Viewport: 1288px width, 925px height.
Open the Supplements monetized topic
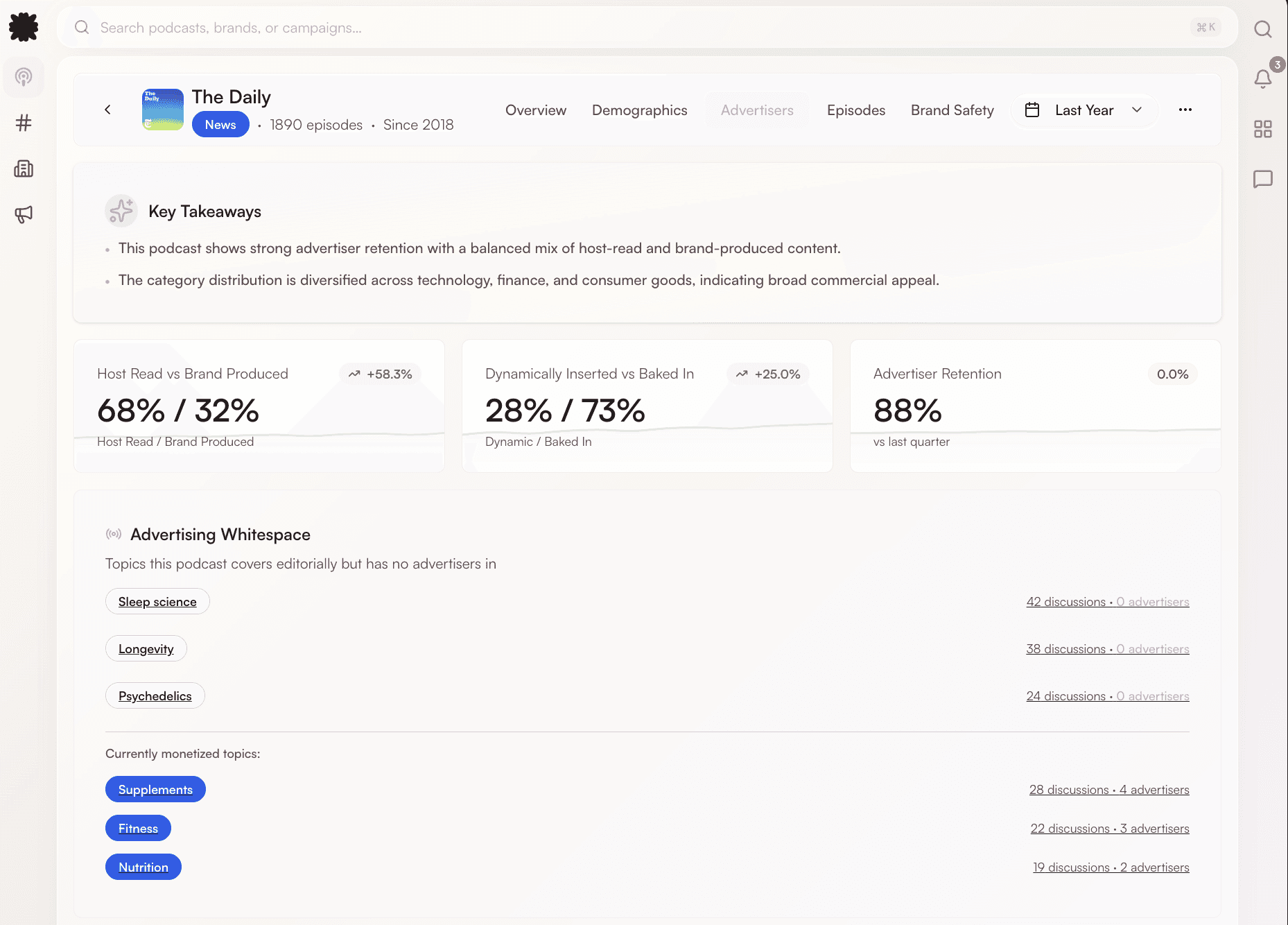[x=155, y=789]
